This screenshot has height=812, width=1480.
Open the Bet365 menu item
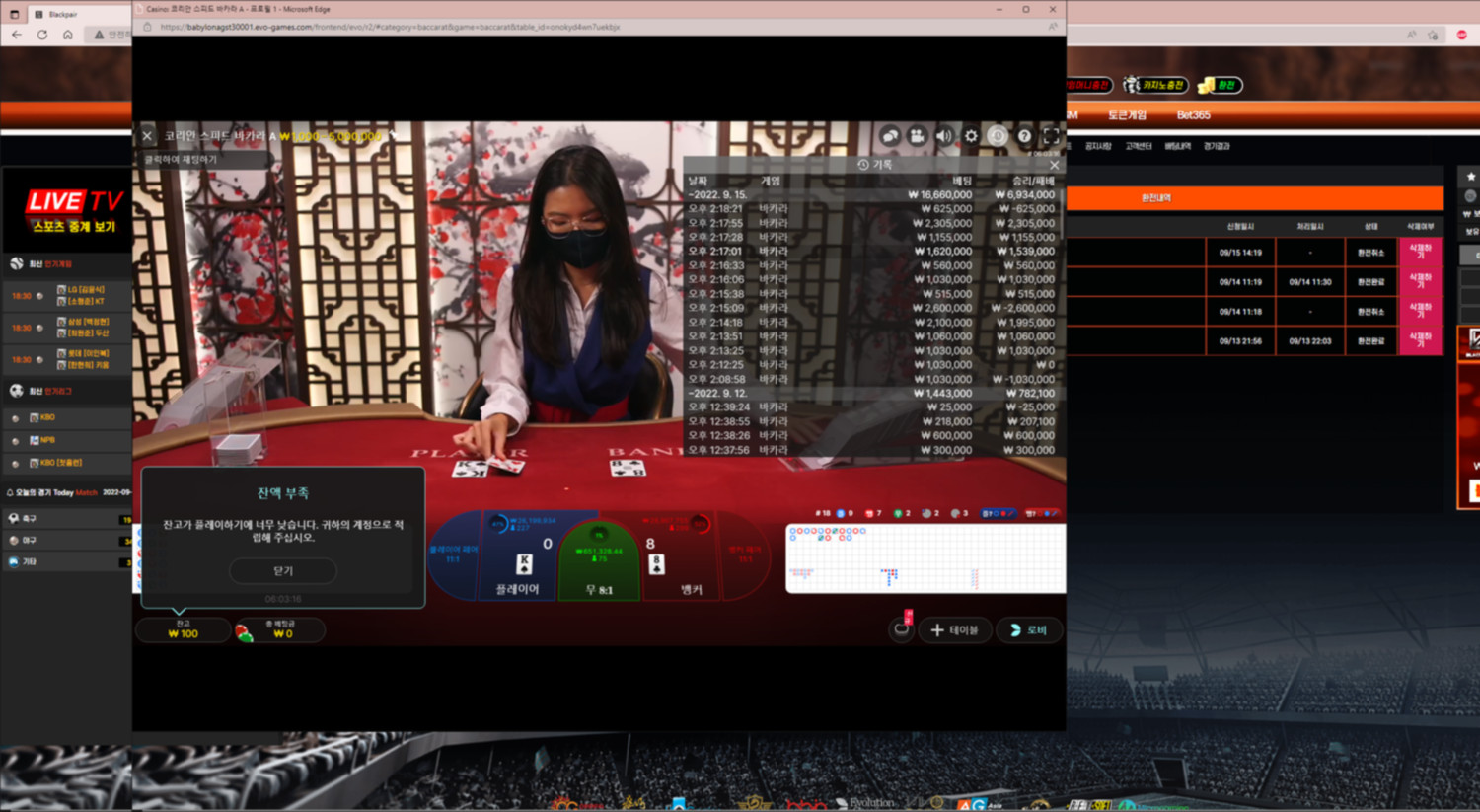tap(1193, 115)
